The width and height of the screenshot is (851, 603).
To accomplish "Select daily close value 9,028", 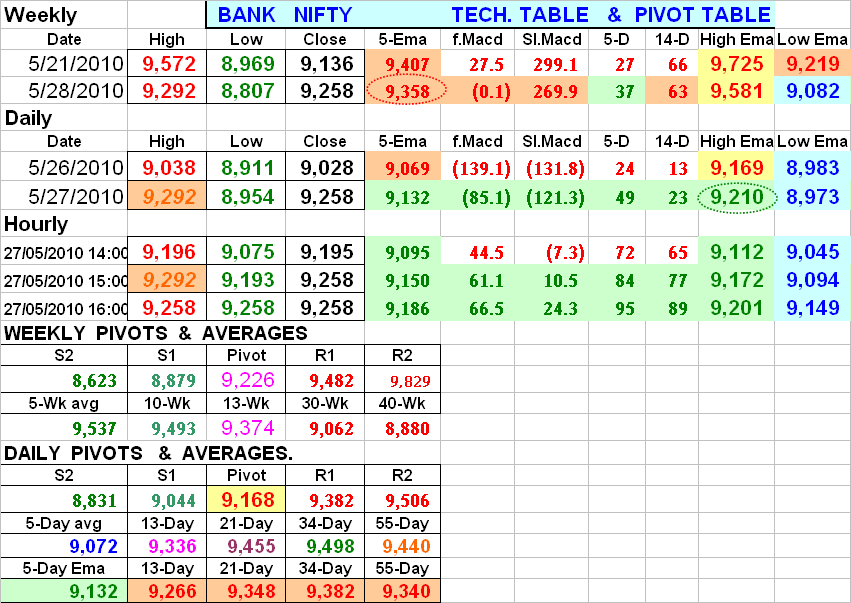I will [x=327, y=168].
